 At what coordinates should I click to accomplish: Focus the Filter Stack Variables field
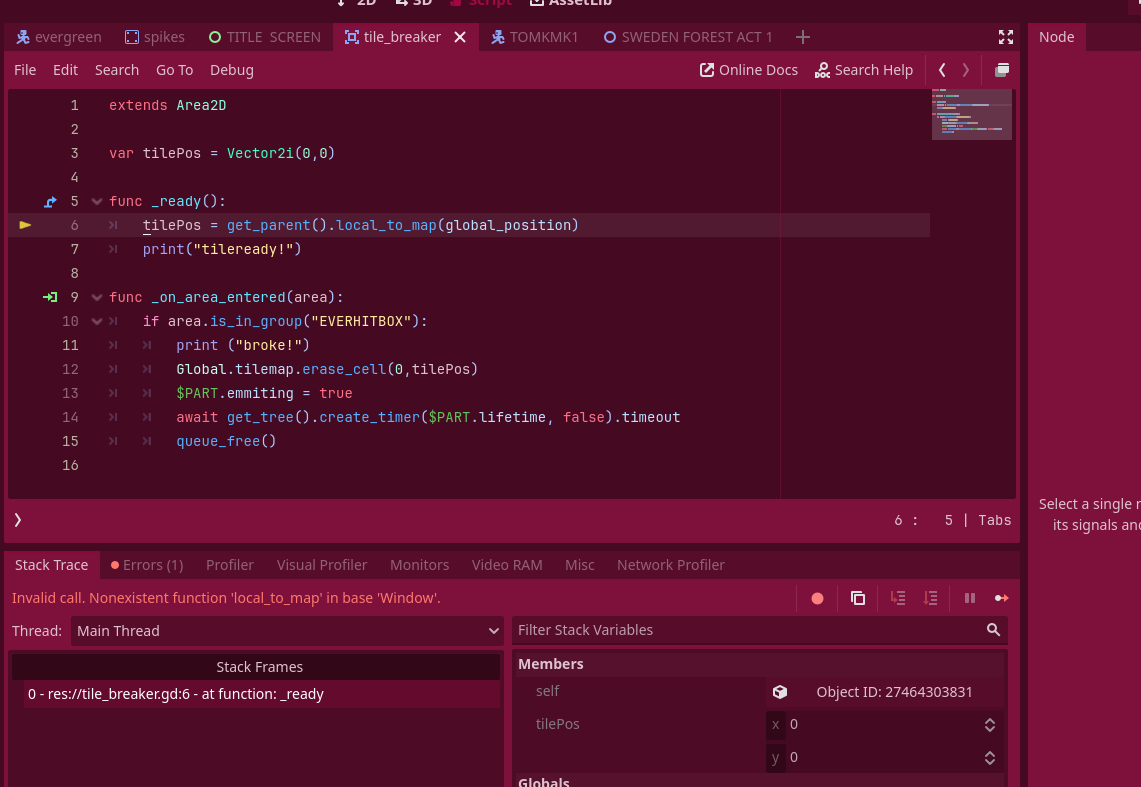pos(760,630)
